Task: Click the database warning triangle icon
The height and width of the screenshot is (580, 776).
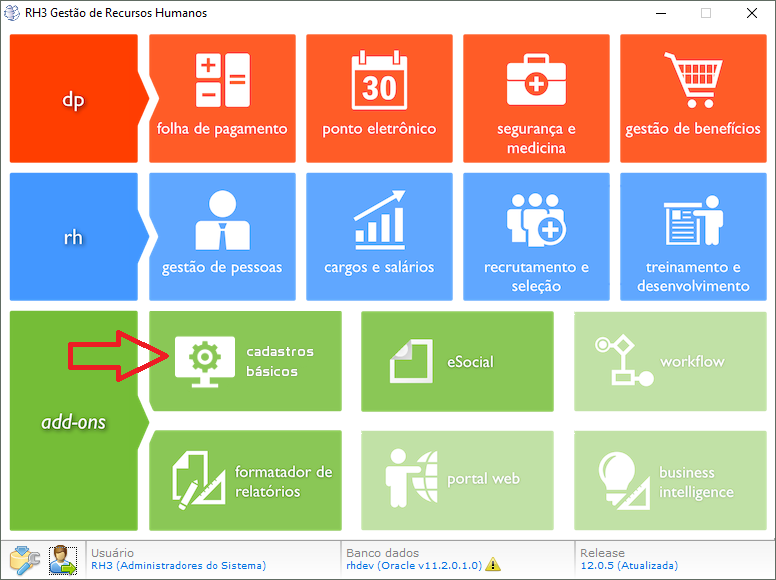Action: point(493,566)
